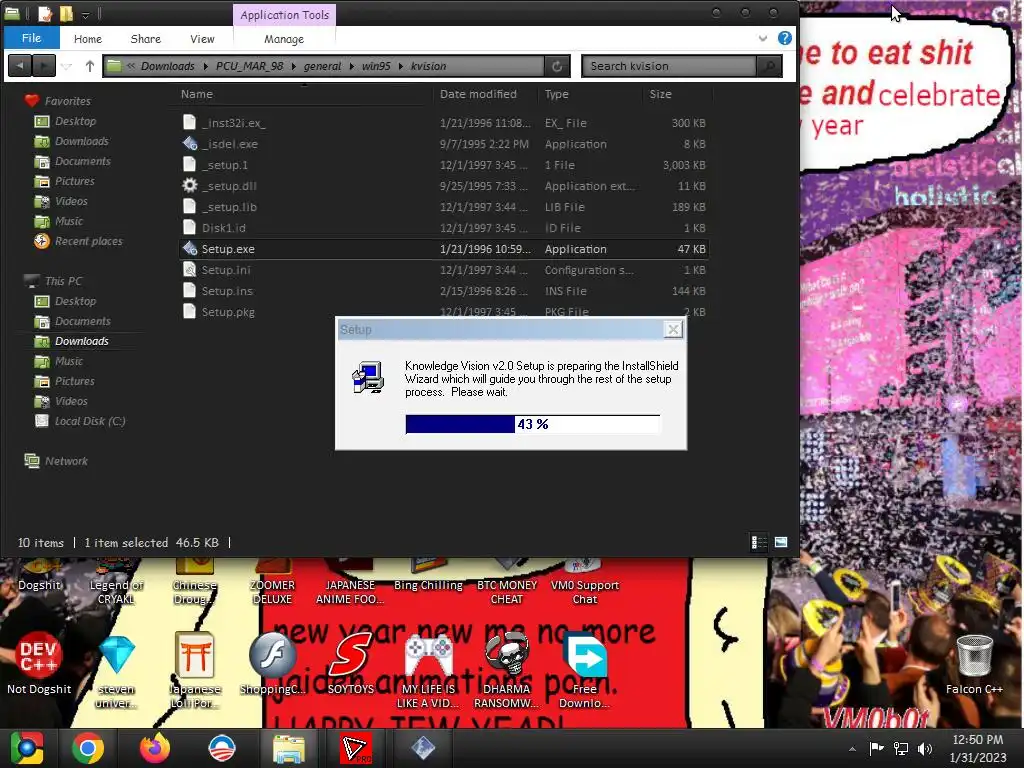Sort files by Name column
This screenshot has width=1024, height=768.
(x=197, y=94)
